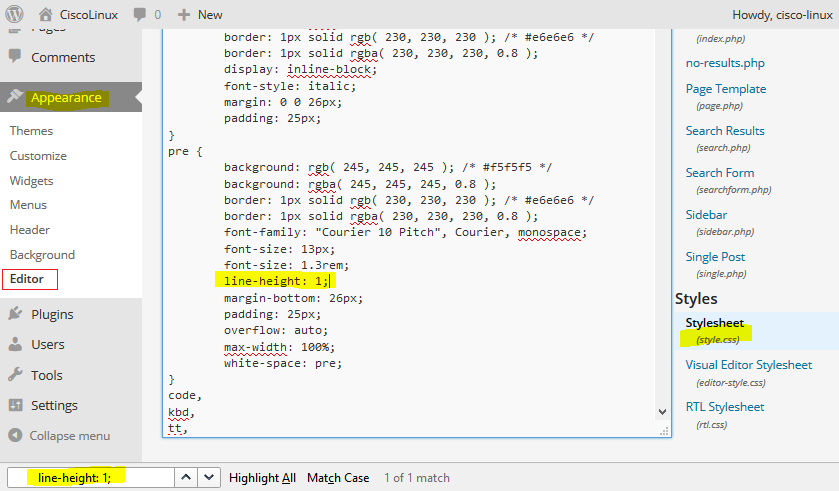Click the WordPress logo icon
The image size is (839, 491).
point(15,15)
